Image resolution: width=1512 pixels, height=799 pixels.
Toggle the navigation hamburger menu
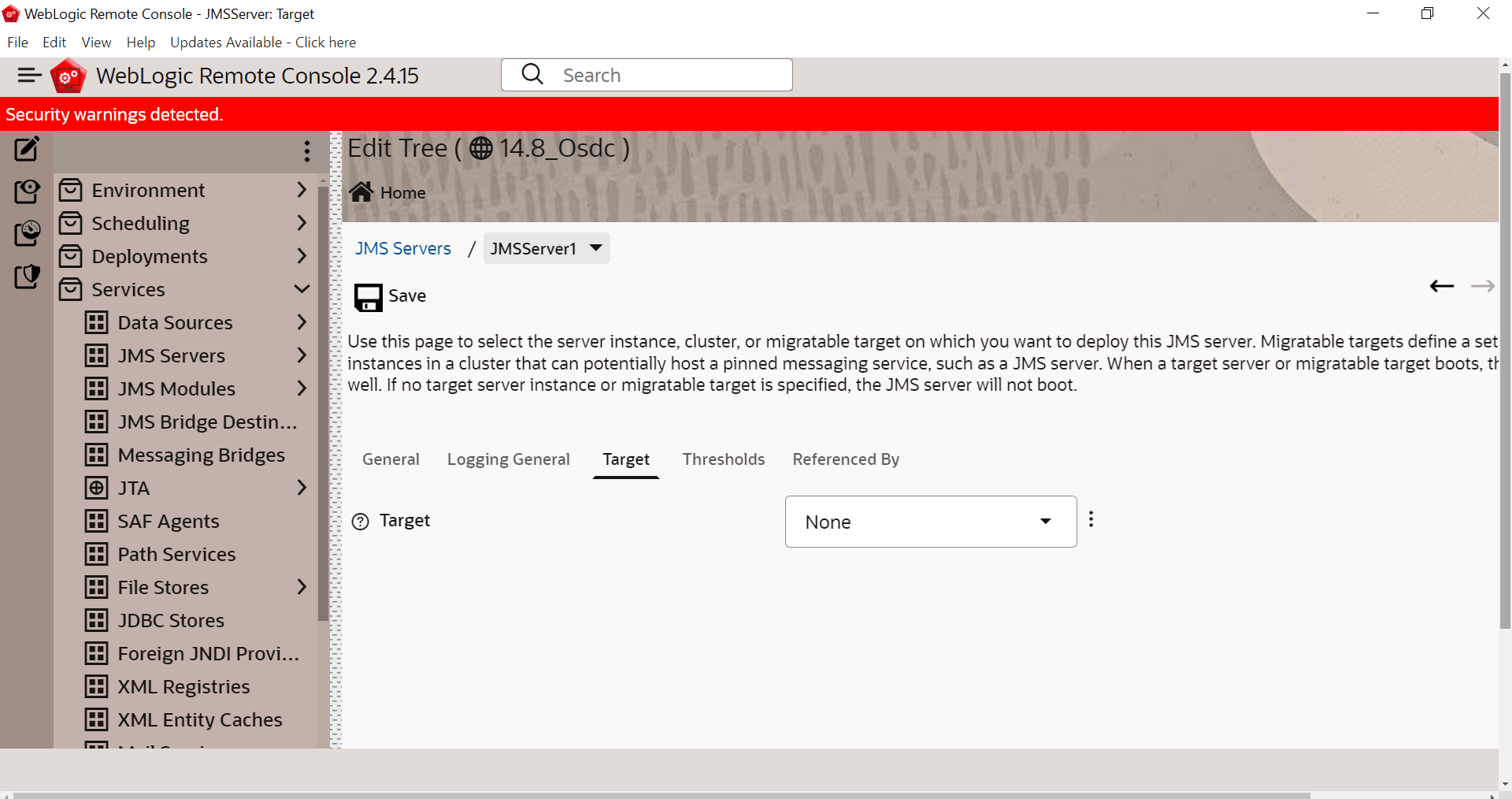click(x=29, y=76)
